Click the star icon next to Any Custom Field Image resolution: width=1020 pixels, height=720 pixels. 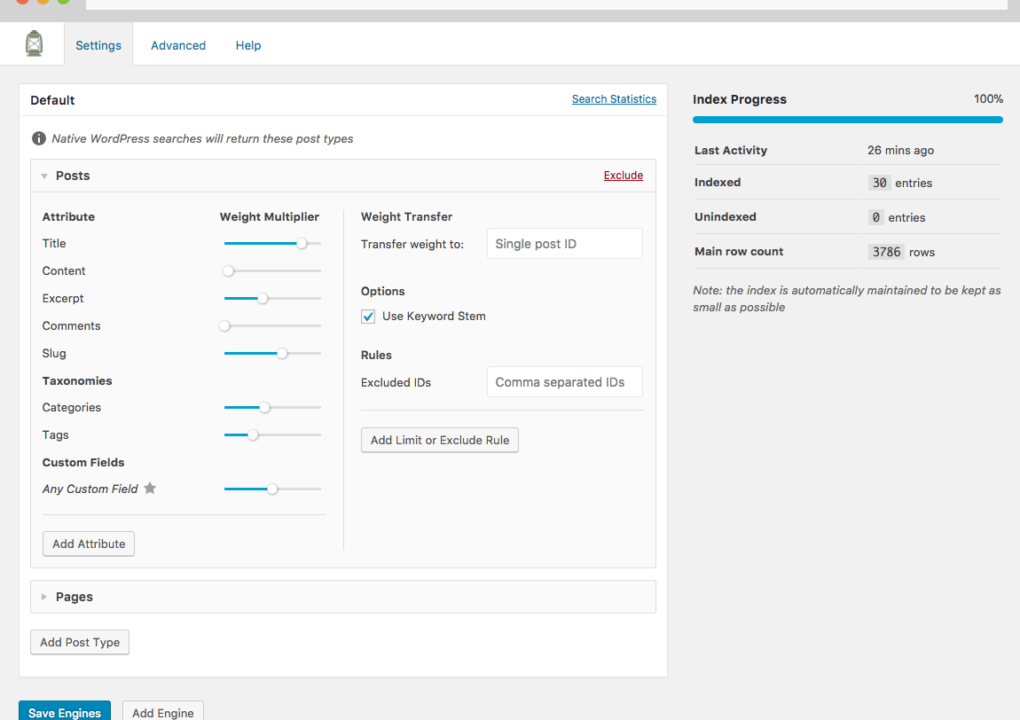tap(150, 489)
